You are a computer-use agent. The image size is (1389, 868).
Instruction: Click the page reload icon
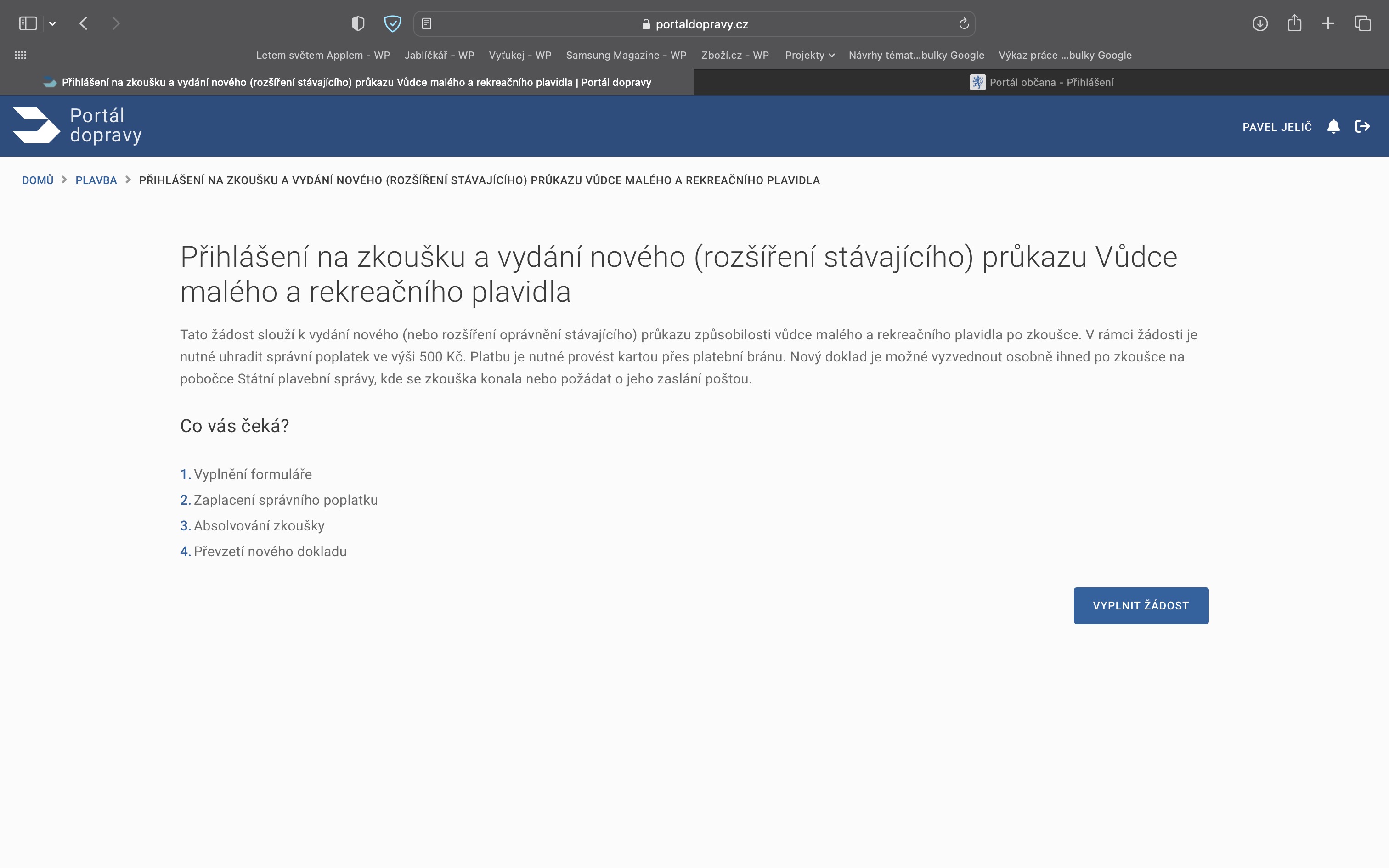964,23
